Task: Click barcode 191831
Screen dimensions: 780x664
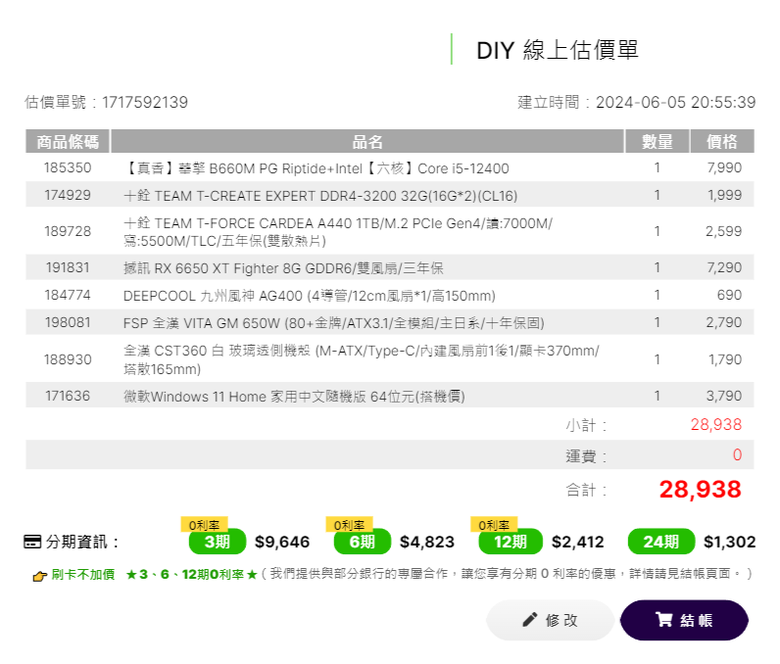Action: pos(68,268)
